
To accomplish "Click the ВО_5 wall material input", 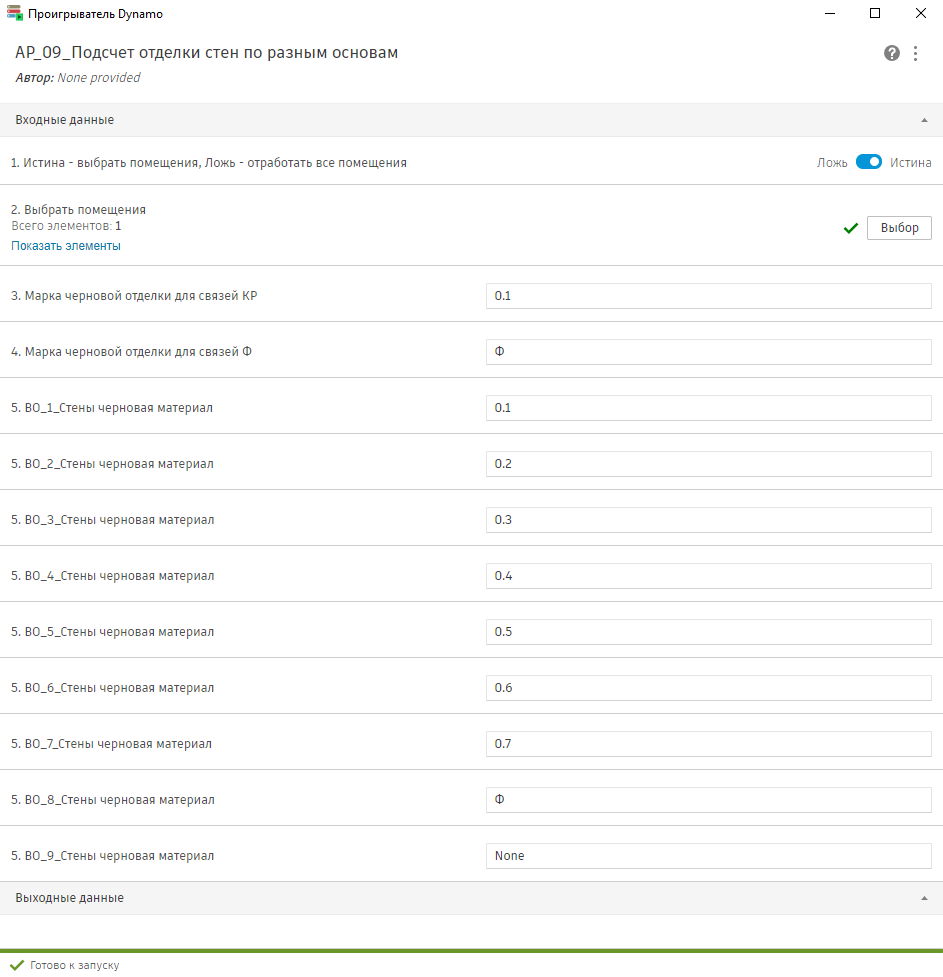I will tap(708, 632).
